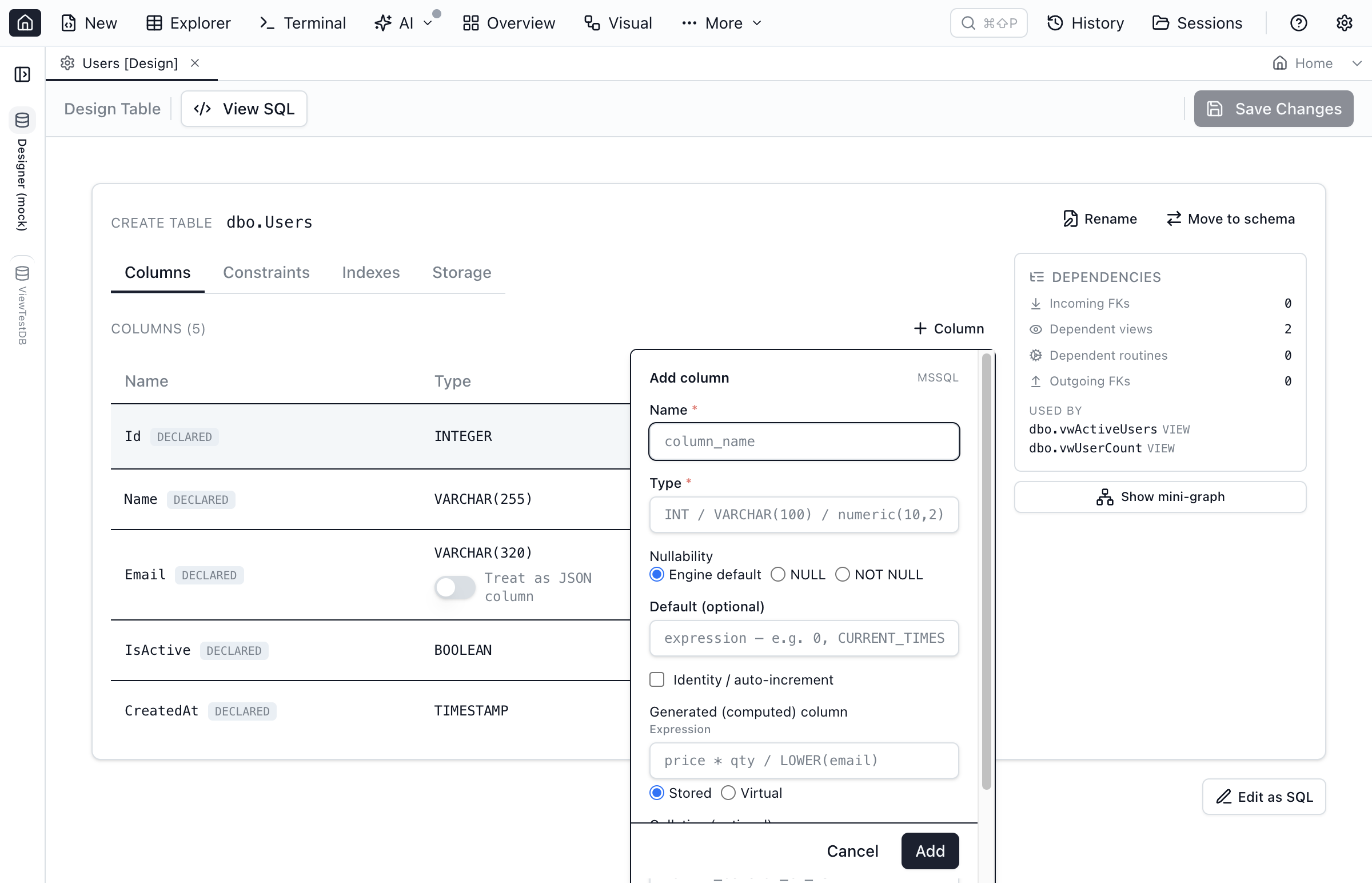This screenshot has width=1372, height=883.
Task: Select the Designer (mock) database icon
Action: coord(22,120)
